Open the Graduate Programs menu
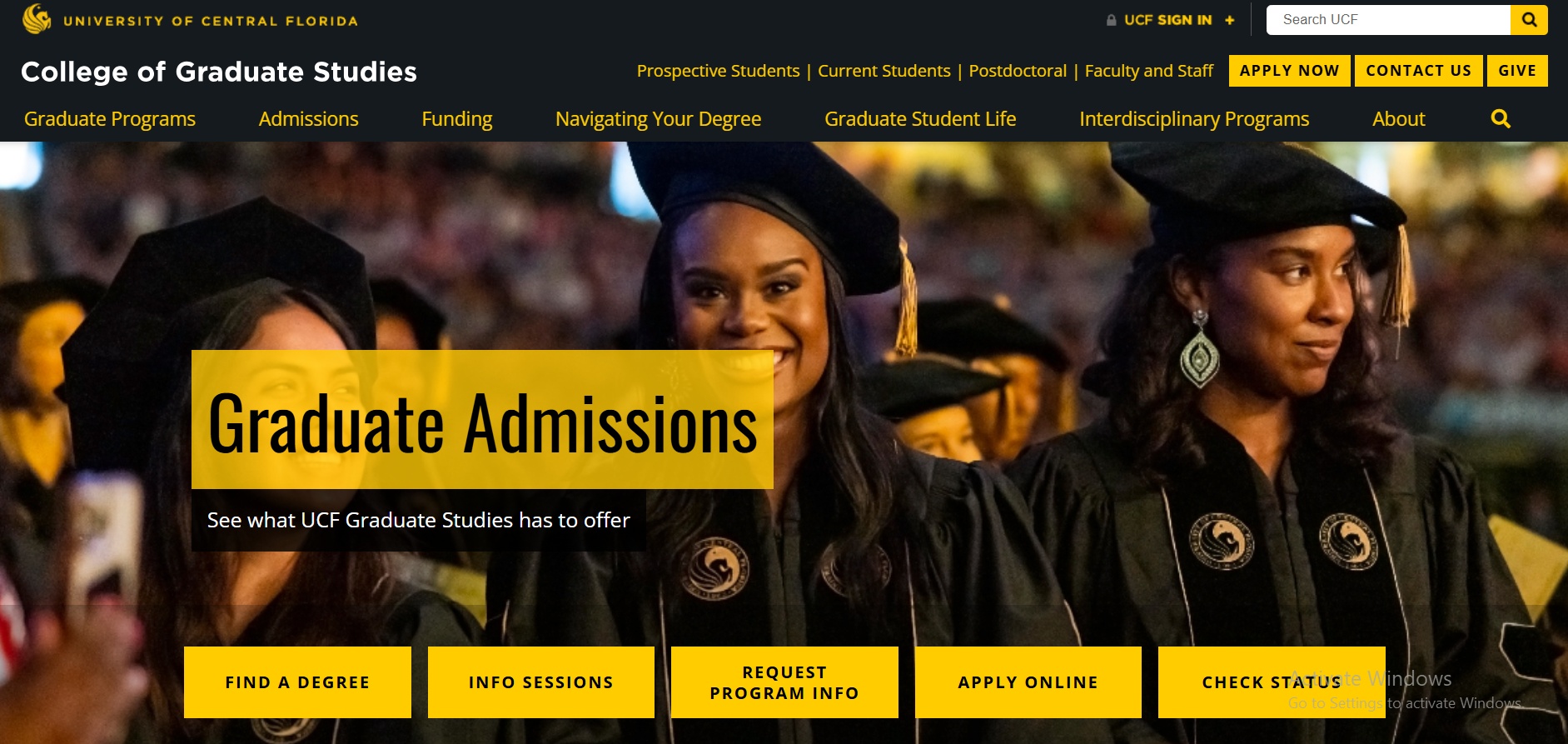The width and height of the screenshot is (1568, 744). 110,119
